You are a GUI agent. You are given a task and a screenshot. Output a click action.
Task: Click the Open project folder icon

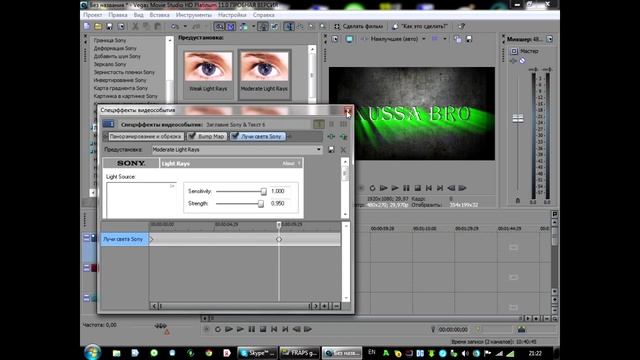pos(98,27)
